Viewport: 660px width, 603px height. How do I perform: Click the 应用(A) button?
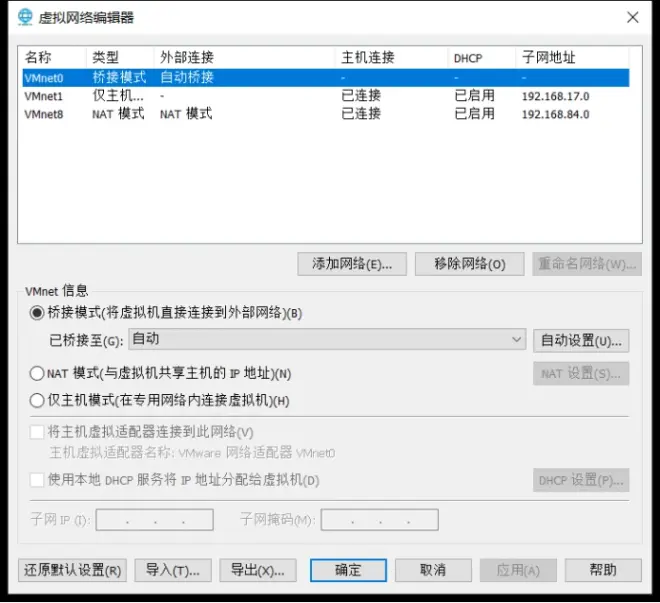tap(518, 570)
